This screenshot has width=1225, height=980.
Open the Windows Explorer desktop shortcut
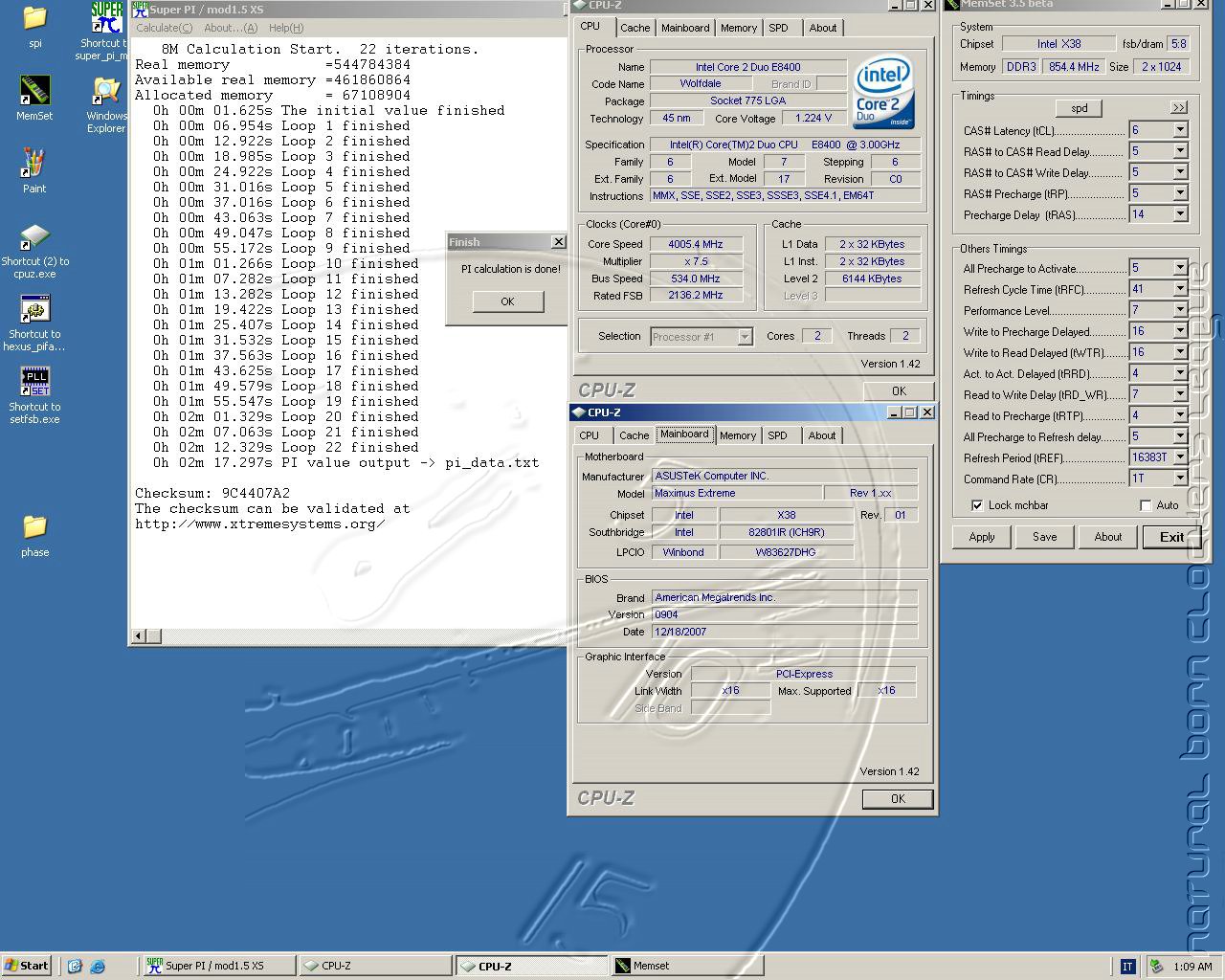(x=105, y=91)
